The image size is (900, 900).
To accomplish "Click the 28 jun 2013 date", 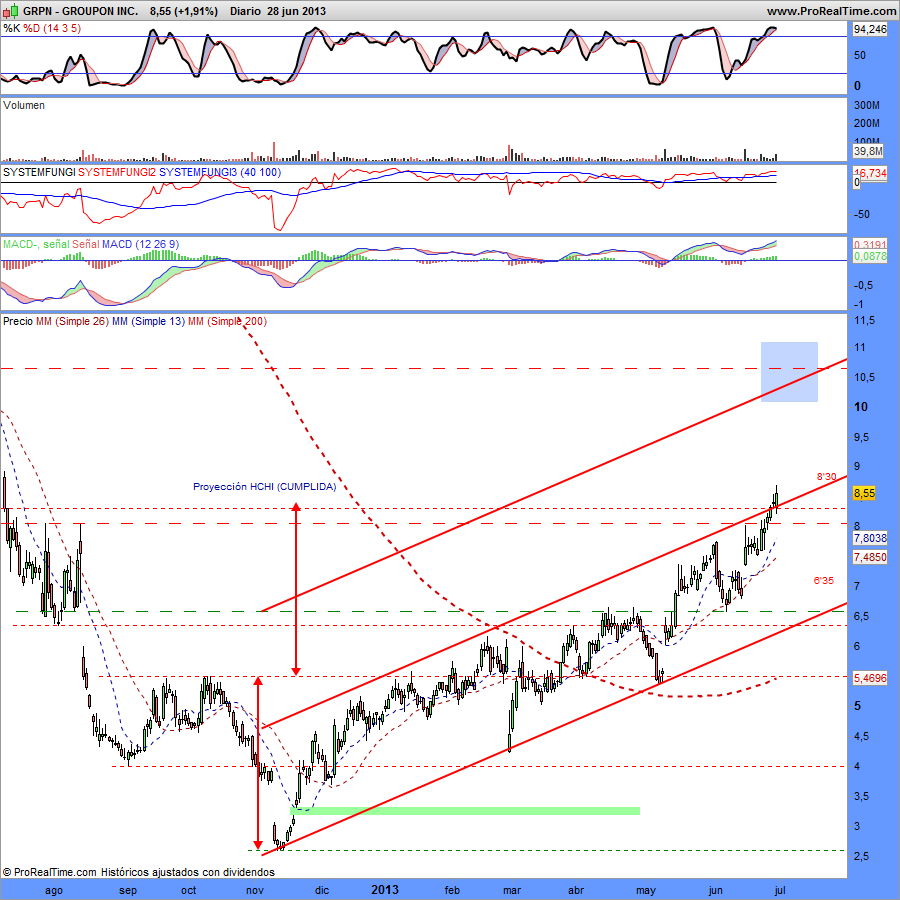I will tap(296, 11).
